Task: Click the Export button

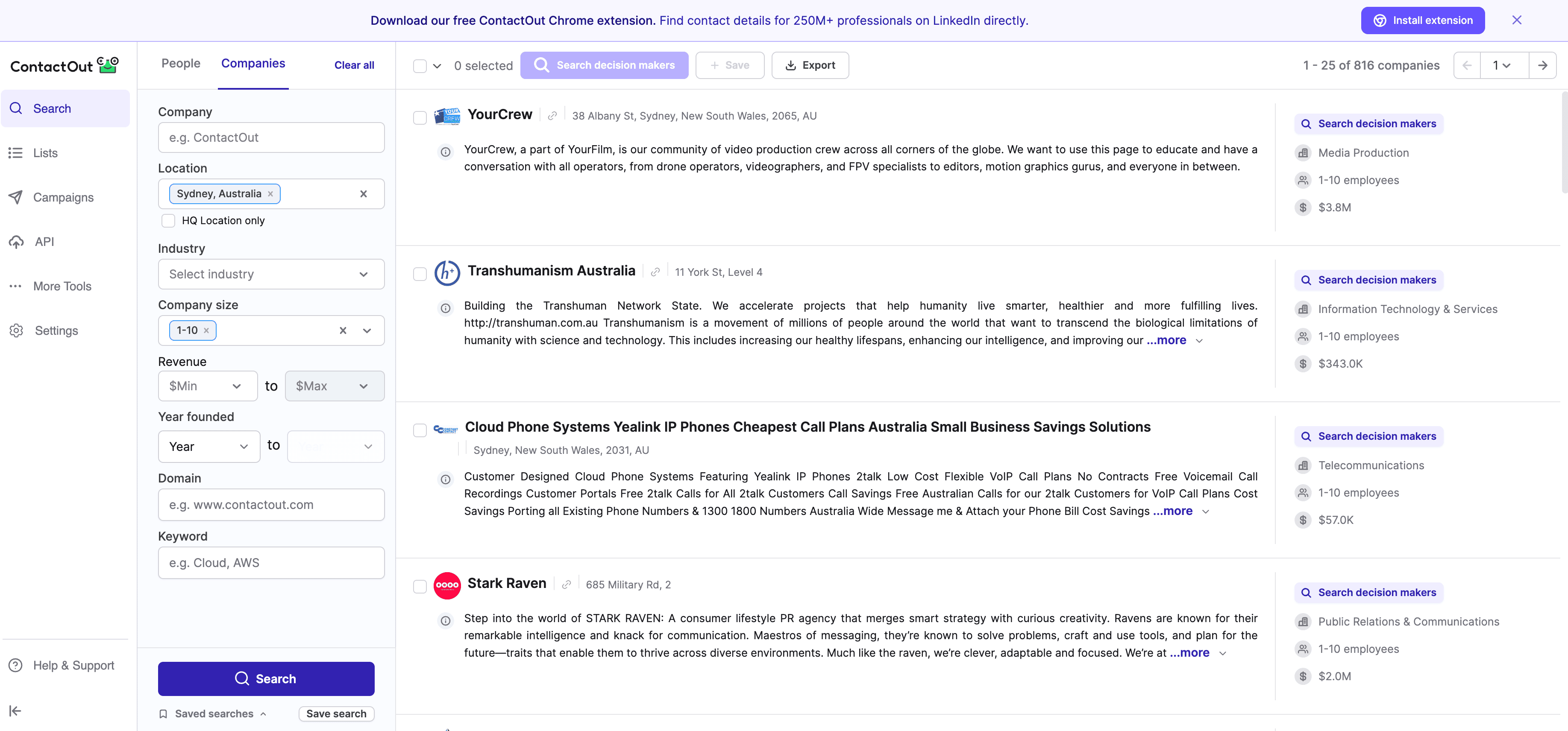Action: click(810, 66)
